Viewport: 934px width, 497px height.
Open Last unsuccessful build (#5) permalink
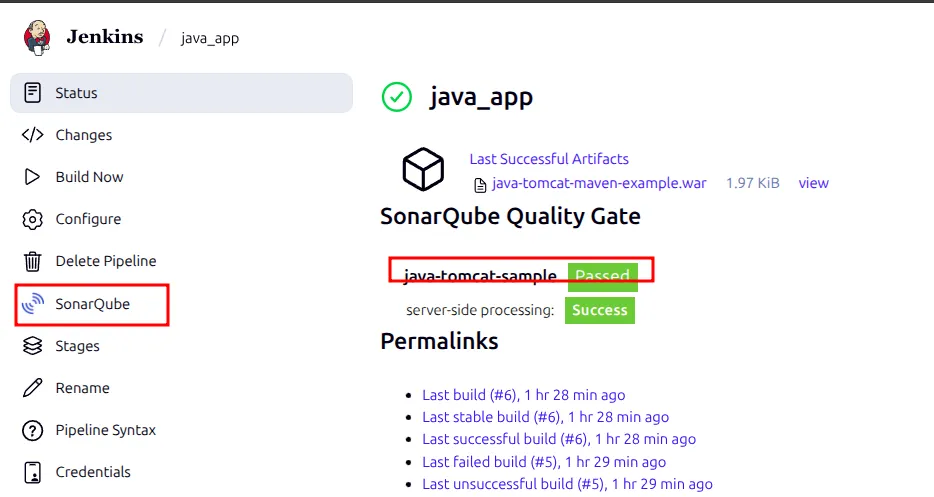567,484
